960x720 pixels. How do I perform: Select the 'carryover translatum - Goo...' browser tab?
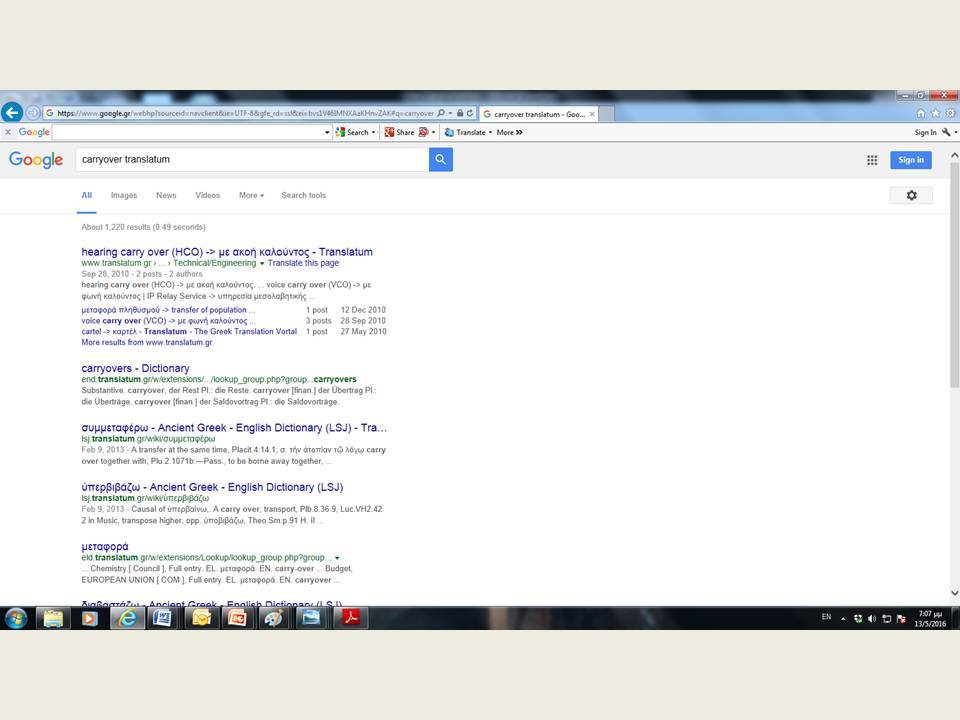coord(538,114)
